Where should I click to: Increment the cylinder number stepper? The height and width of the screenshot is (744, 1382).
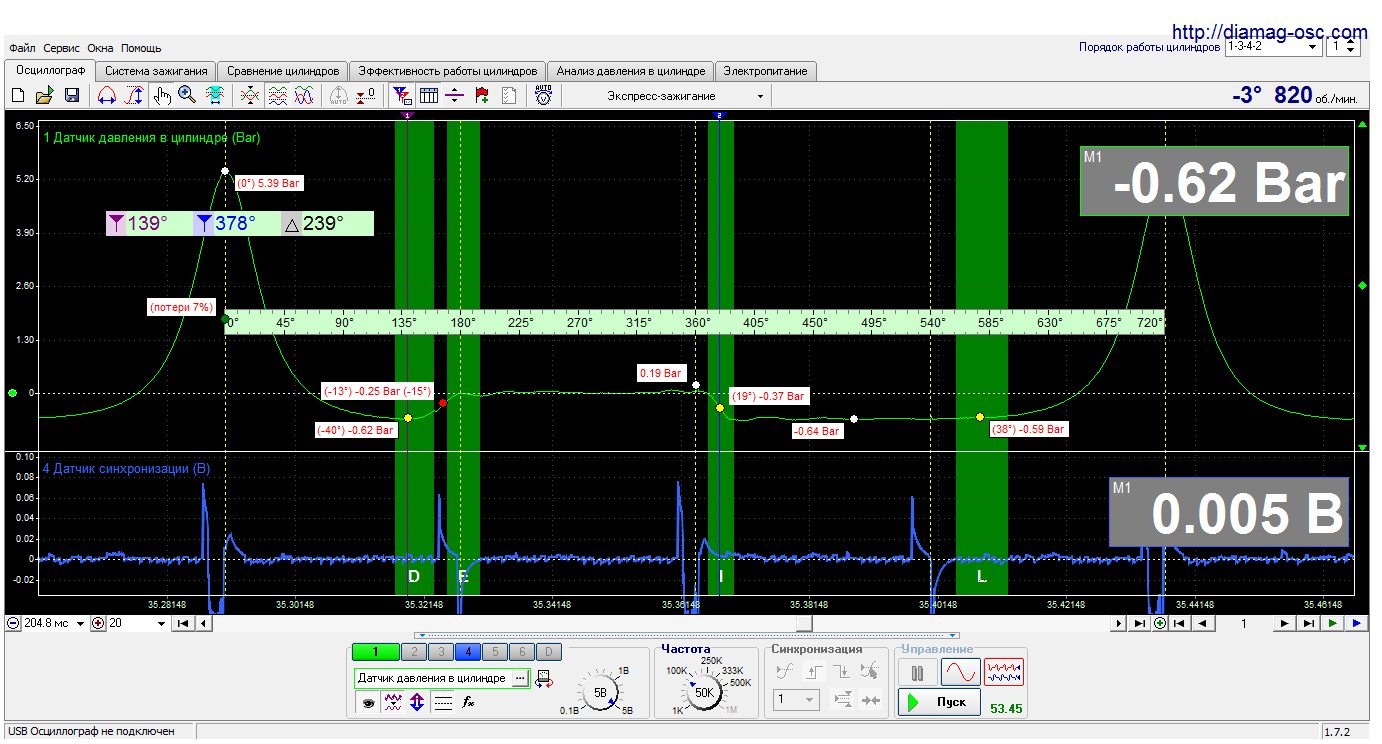pyautogui.click(x=1352, y=42)
